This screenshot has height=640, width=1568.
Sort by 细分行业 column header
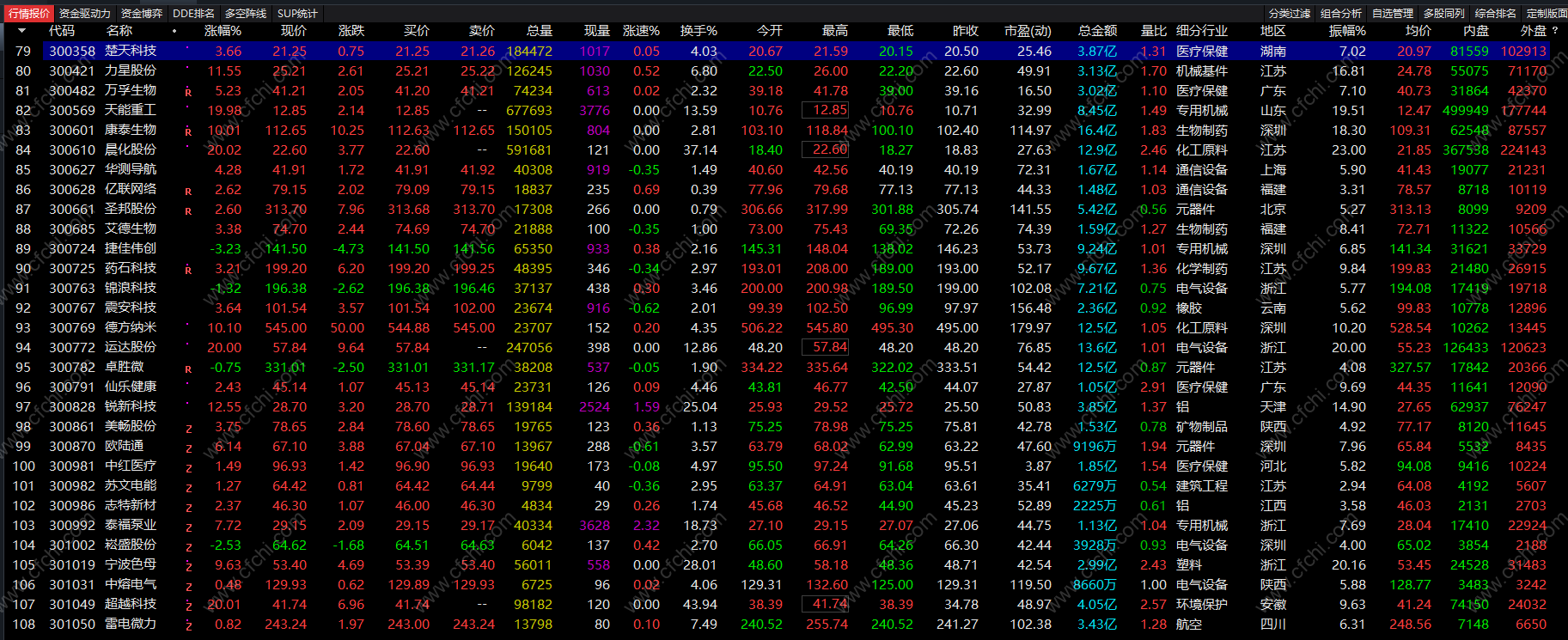pos(1202,31)
